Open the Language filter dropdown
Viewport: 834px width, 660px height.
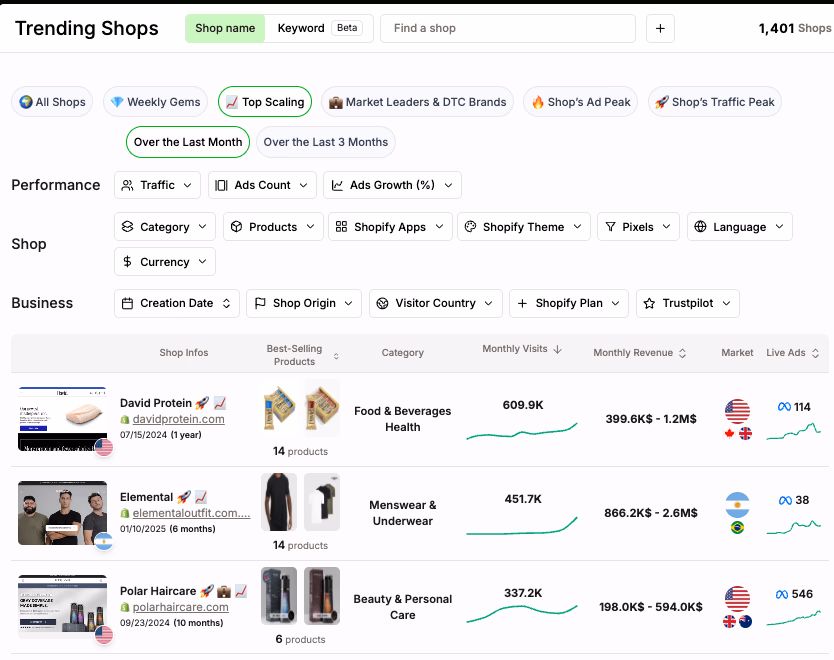[x=740, y=227]
